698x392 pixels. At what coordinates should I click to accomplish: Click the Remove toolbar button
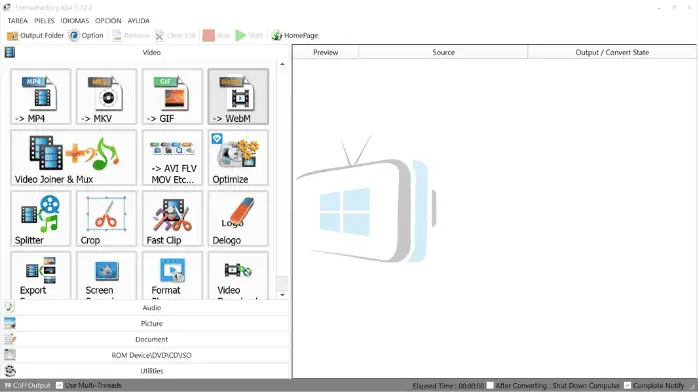coord(130,36)
